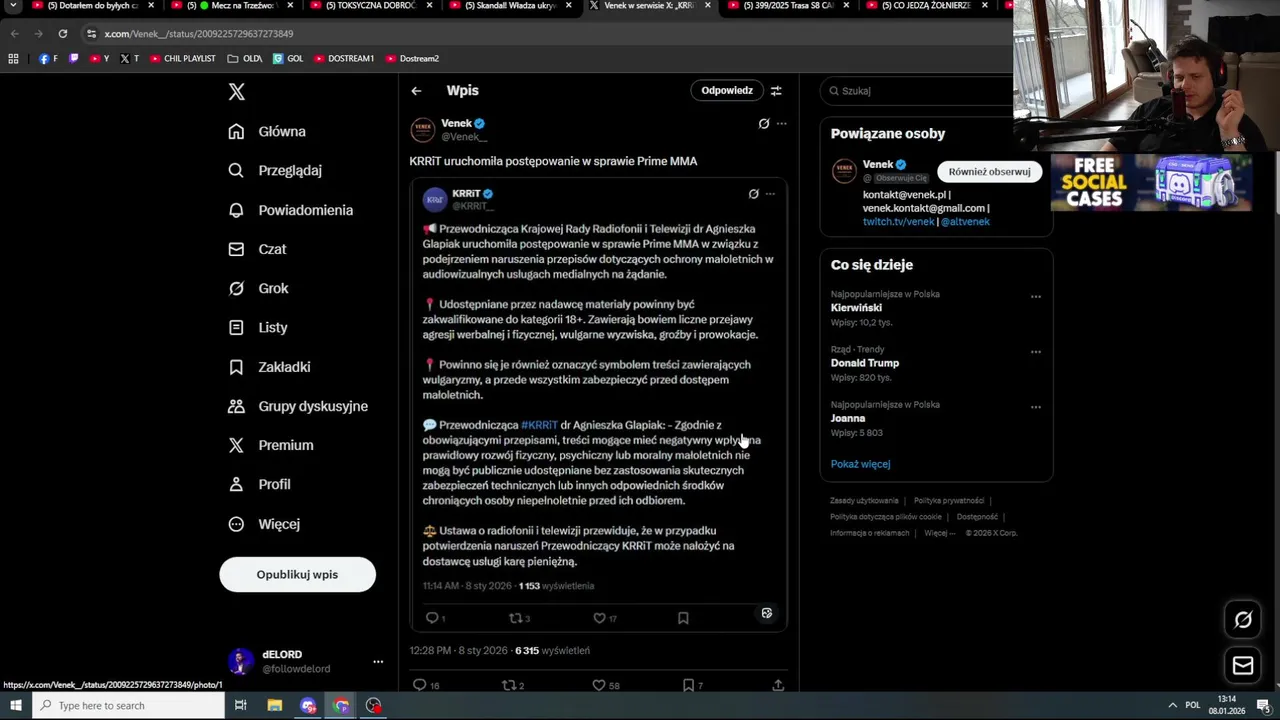Click Venek's avatar in the post
1280x720 pixels.
tap(423, 130)
